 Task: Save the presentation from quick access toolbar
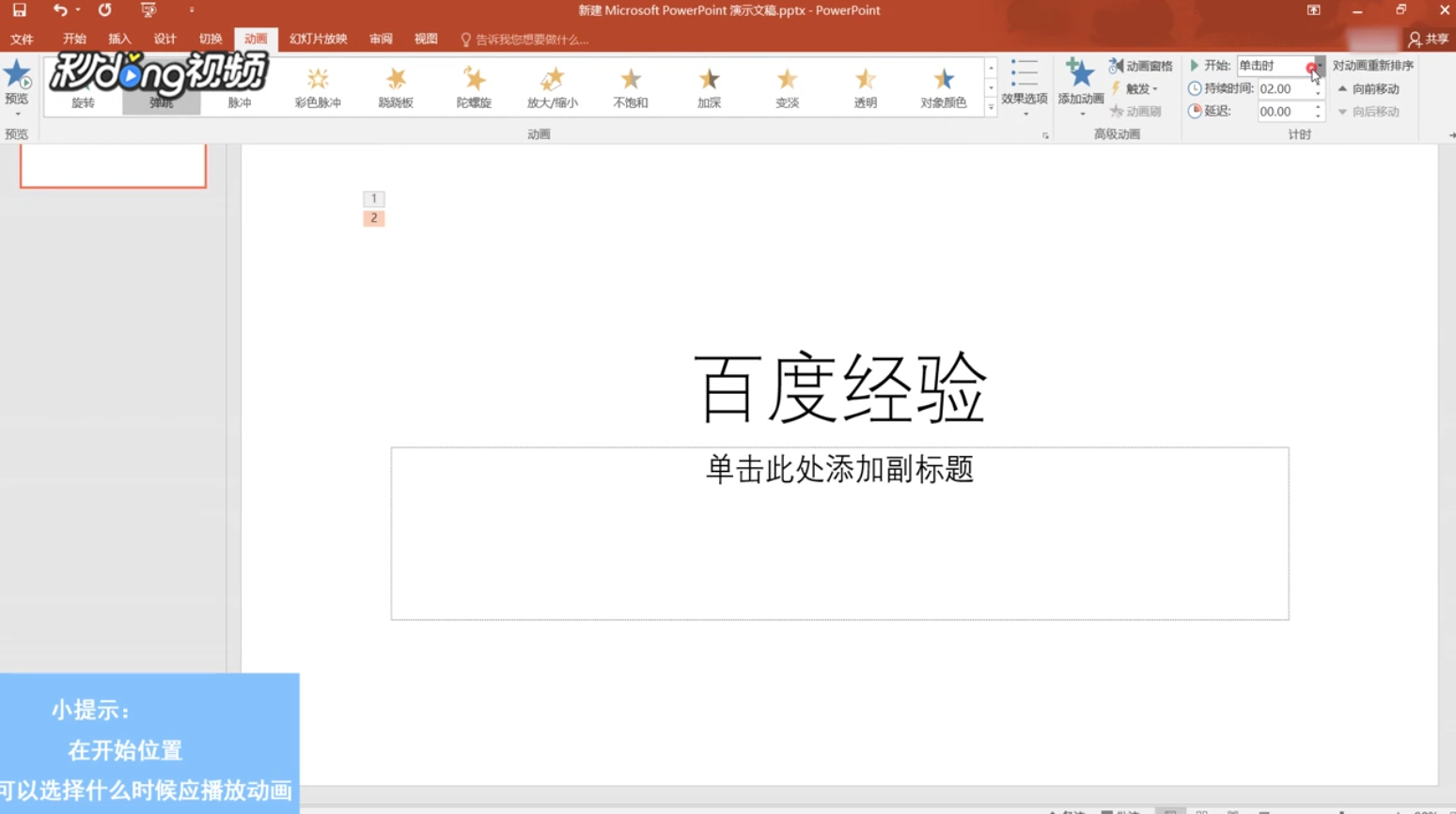(19, 10)
